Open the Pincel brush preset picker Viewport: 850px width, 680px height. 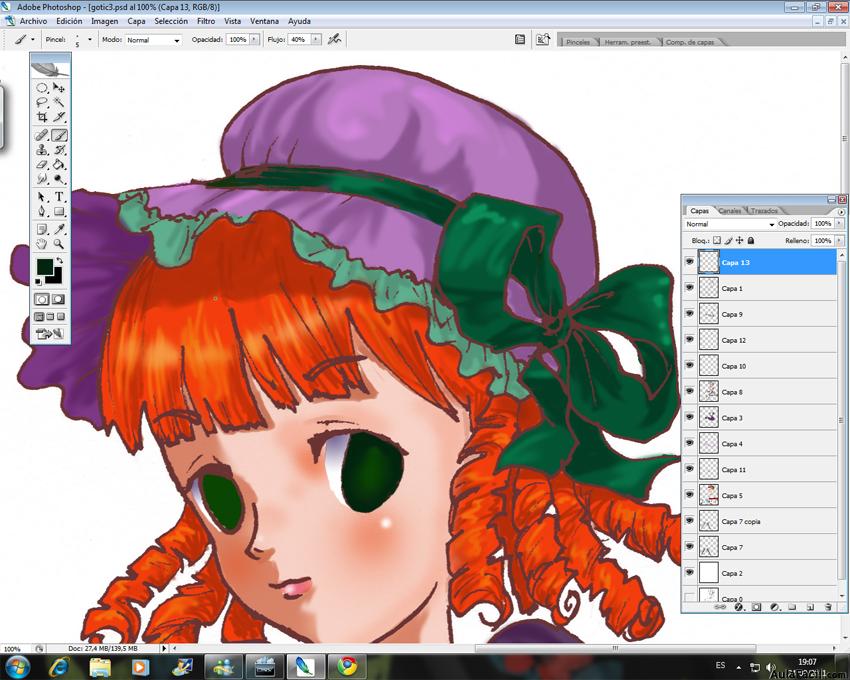pyautogui.click(x=89, y=40)
